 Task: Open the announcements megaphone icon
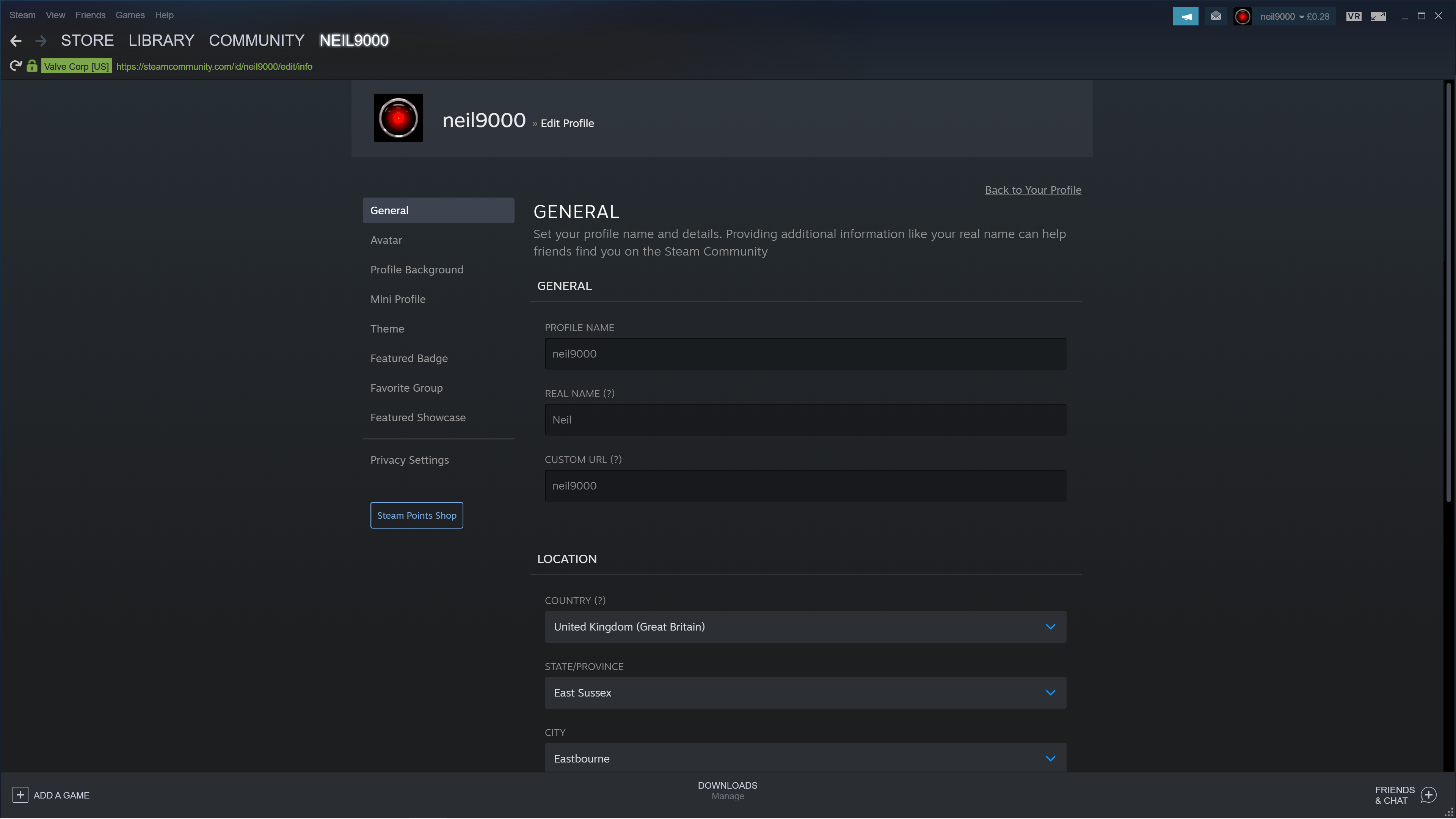[x=1185, y=16]
